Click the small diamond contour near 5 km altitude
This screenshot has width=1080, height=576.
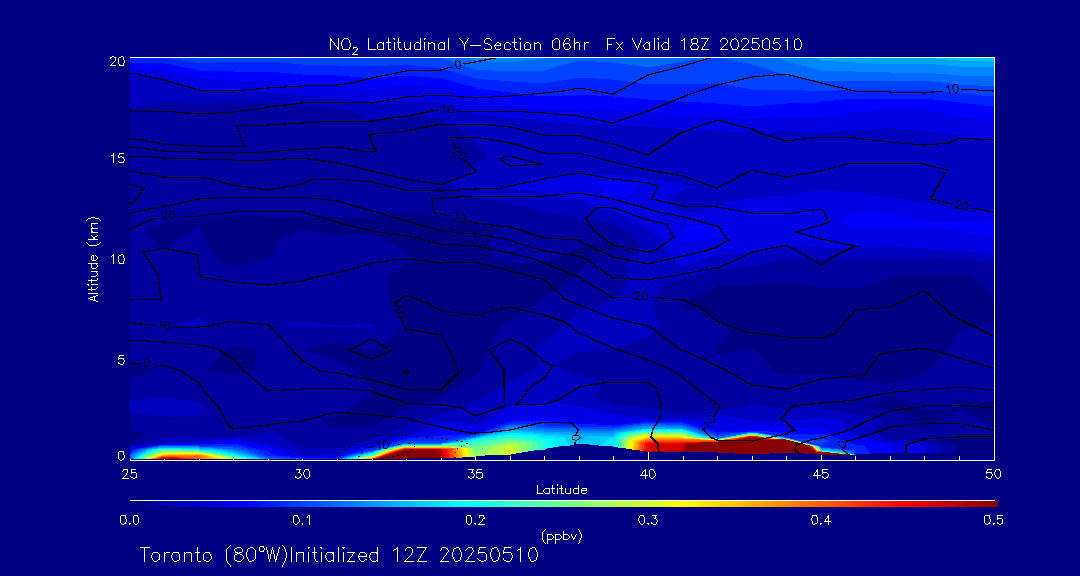pyautogui.click(x=372, y=349)
